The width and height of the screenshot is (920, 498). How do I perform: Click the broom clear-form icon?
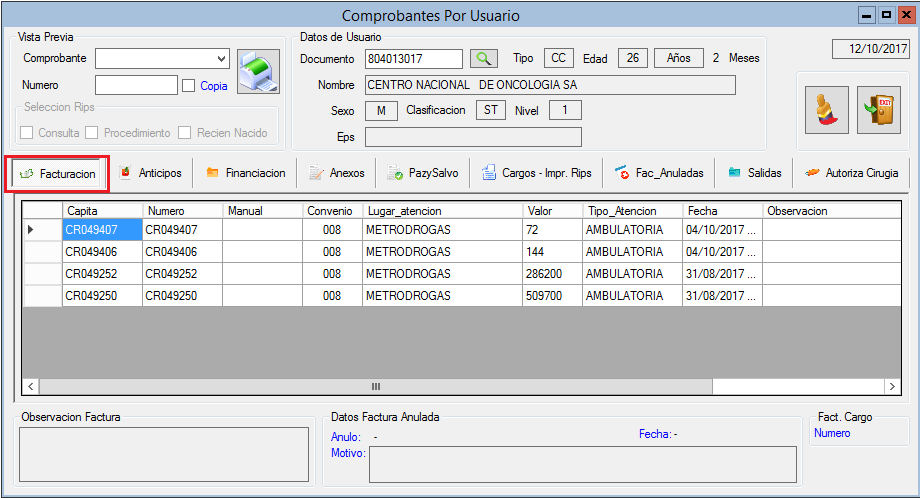click(826, 110)
